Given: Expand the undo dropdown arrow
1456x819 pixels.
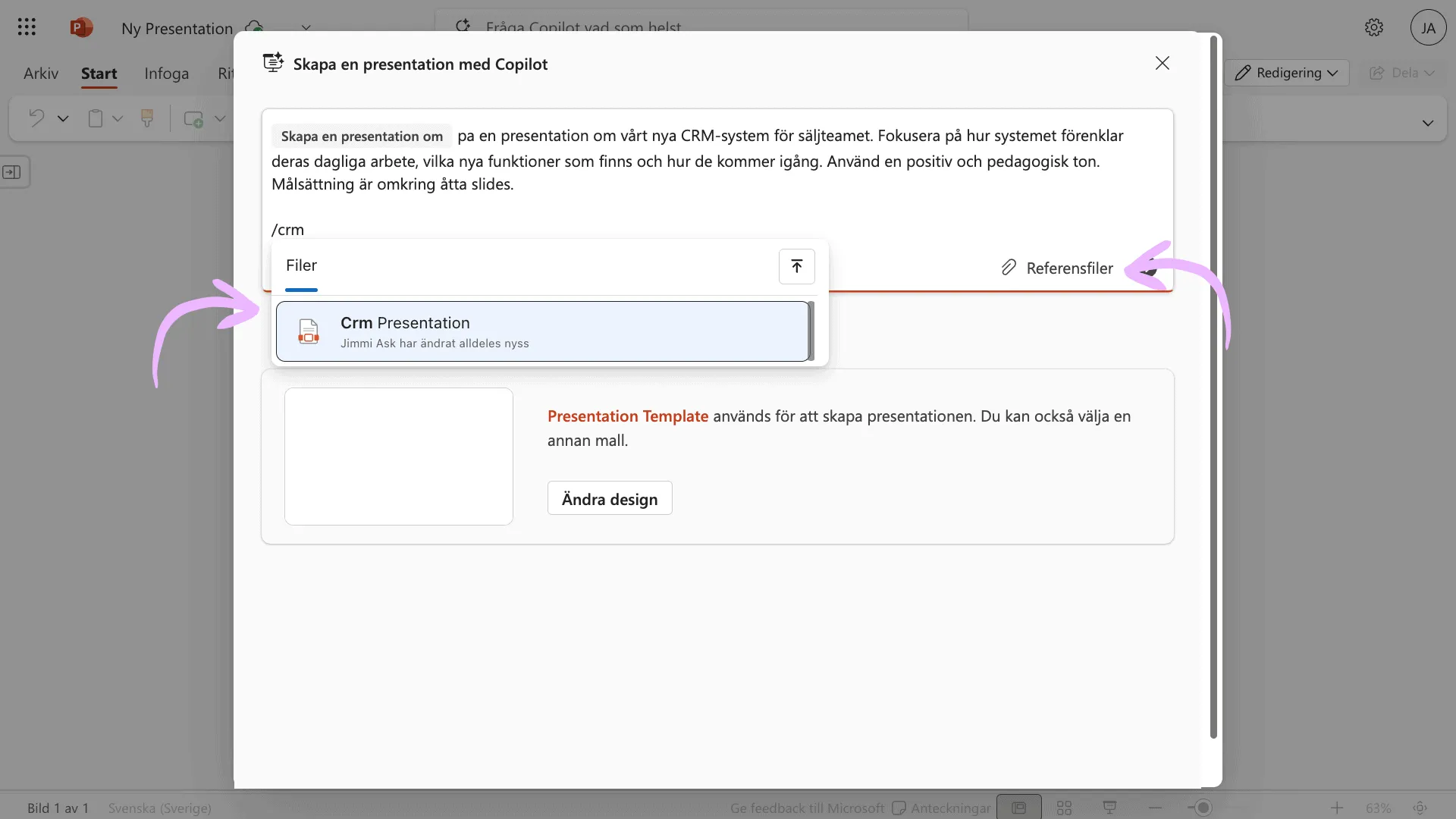Looking at the screenshot, I should click(63, 118).
